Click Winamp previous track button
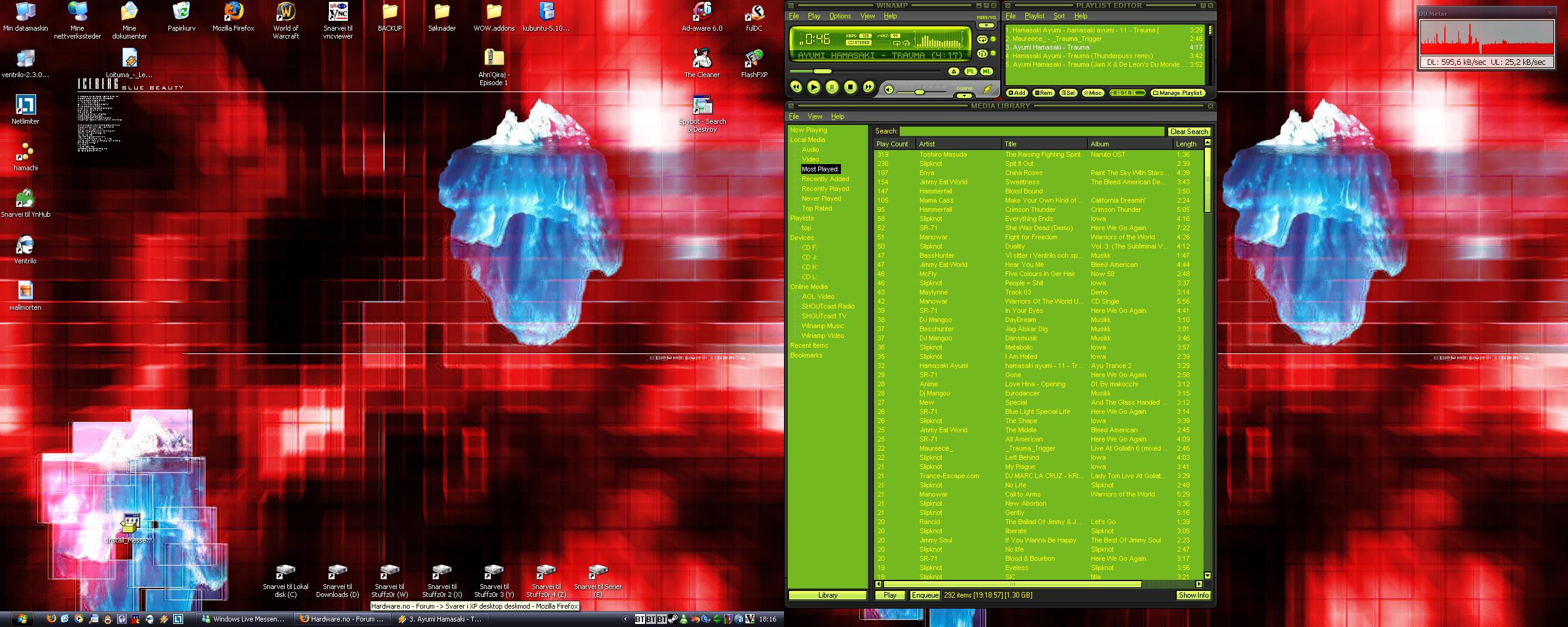This screenshot has width=1568, height=627. click(x=796, y=87)
